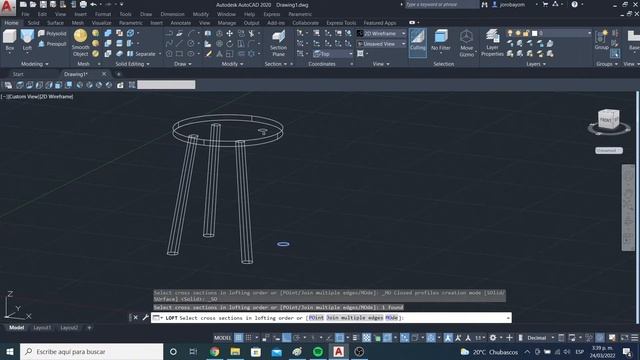Screen dimensions: 640x360
Task: Open the 2D Wireframe visual style dropdown
Action: coord(381,33)
